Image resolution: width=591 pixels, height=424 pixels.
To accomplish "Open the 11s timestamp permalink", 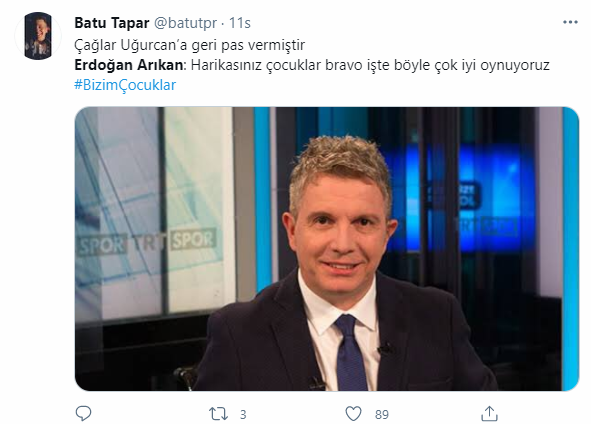I will click(239, 23).
